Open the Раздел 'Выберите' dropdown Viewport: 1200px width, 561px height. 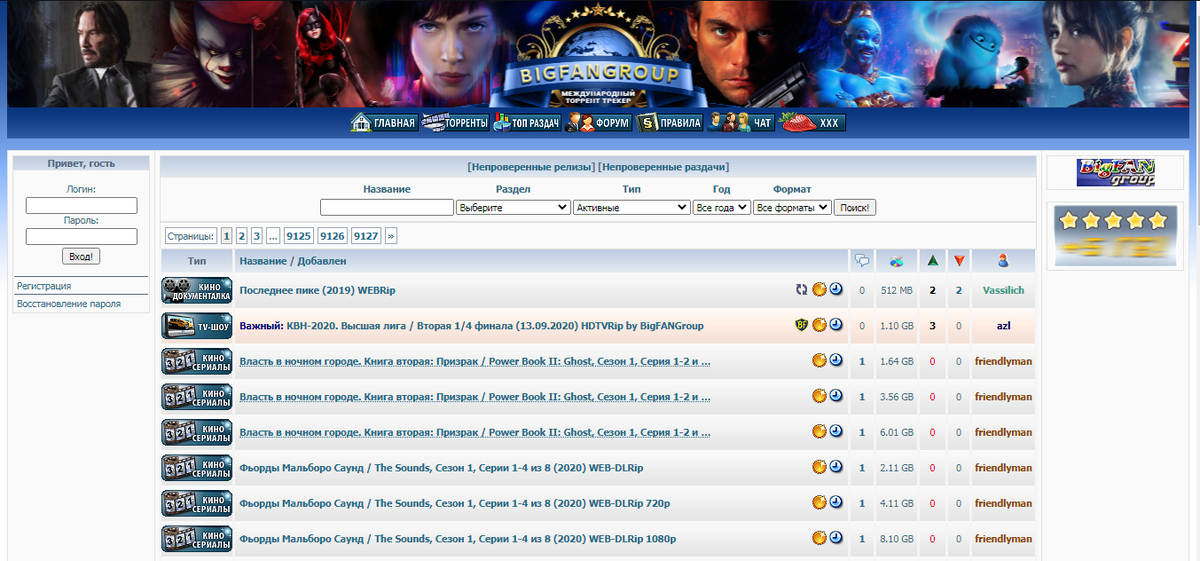513,207
